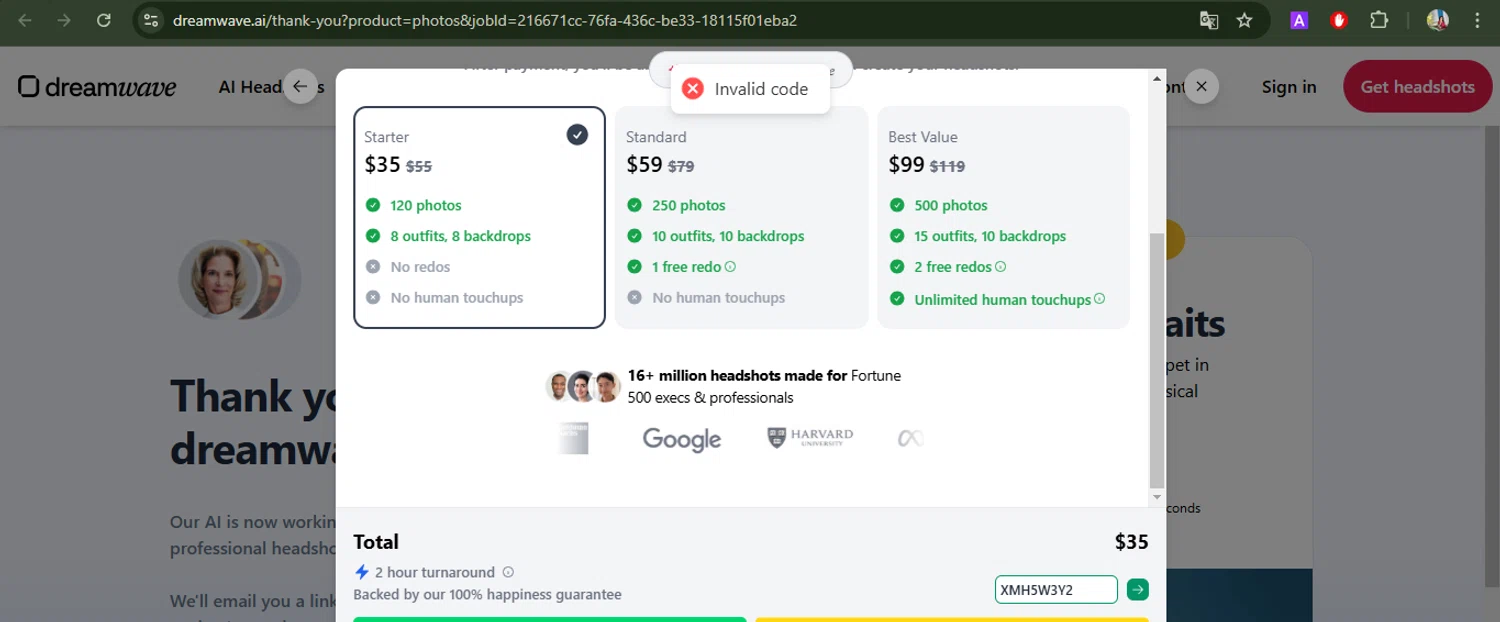Click the dreamwave logo
The image size is (1500, 622).
[x=97, y=87]
